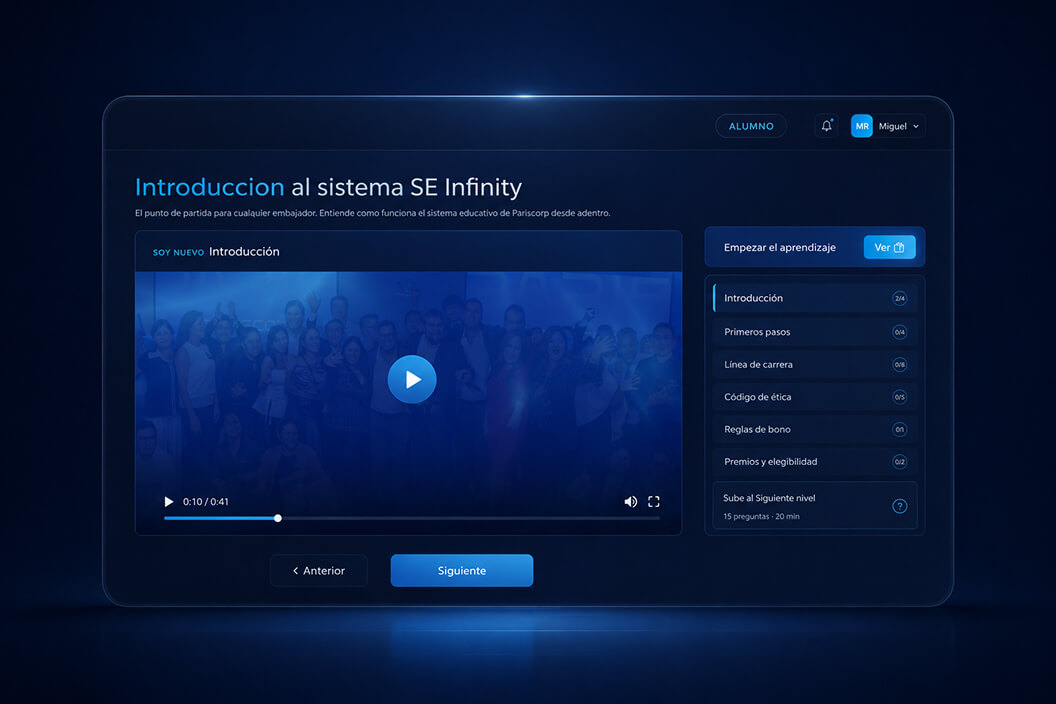Go back with the Anterior button
The height and width of the screenshot is (704, 1056).
319,571
